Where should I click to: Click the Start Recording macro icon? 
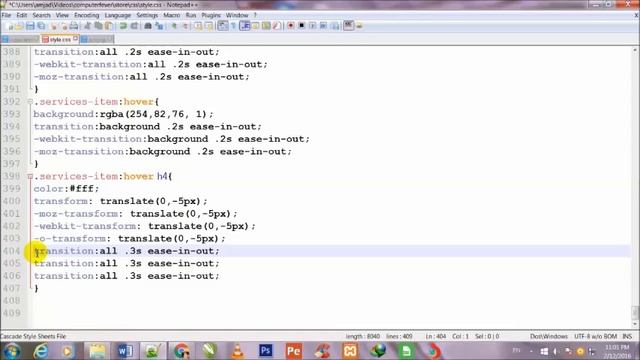click(291, 26)
